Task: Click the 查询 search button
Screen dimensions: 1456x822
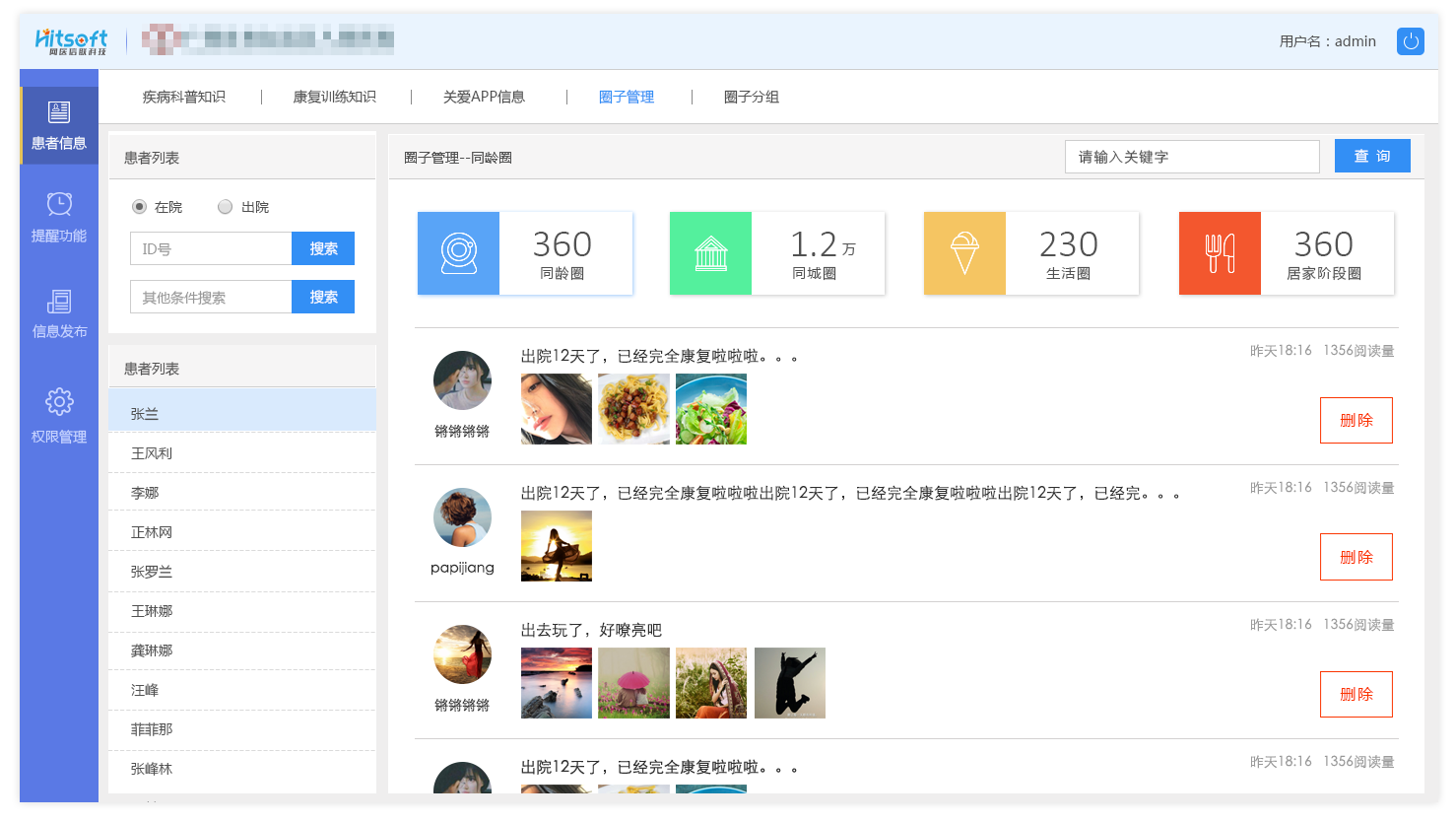Action: pyautogui.click(x=1372, y=156)
